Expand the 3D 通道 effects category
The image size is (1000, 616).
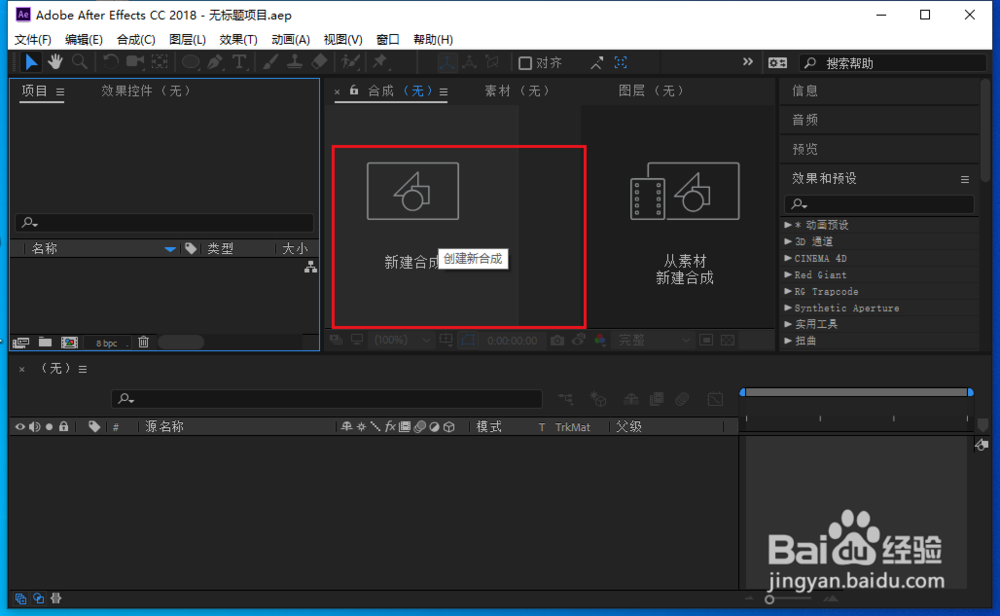tap(788, 242)
